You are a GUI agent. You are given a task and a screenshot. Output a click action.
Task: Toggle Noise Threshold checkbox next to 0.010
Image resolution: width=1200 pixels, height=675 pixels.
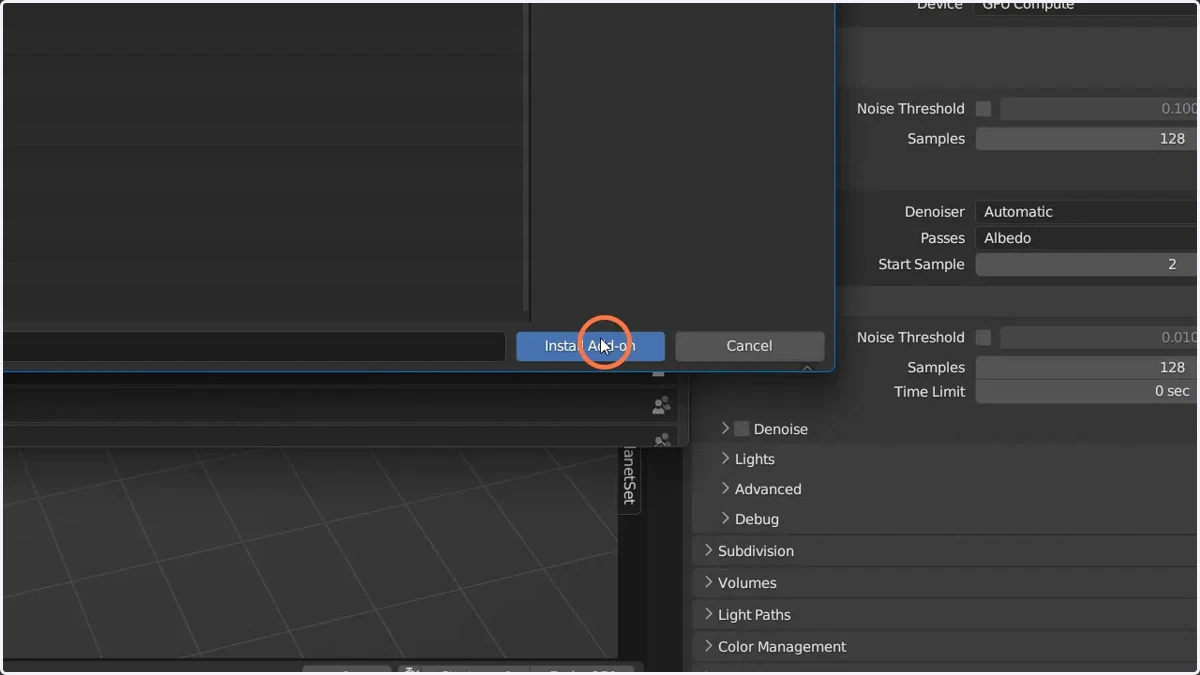(x=983, y=338)
